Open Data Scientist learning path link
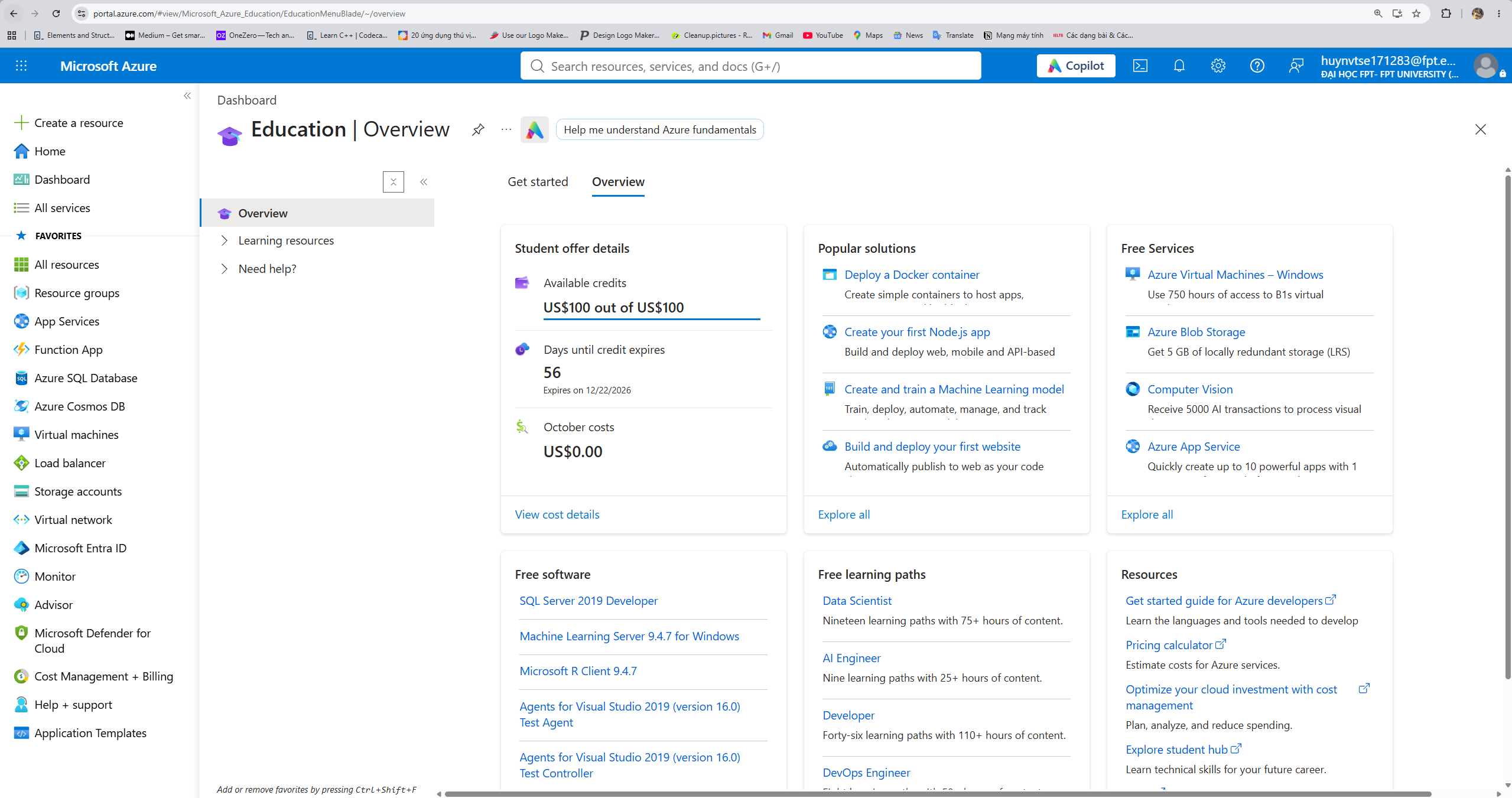The height and width of the screenshot is (798, 1512). click(857, 601)
